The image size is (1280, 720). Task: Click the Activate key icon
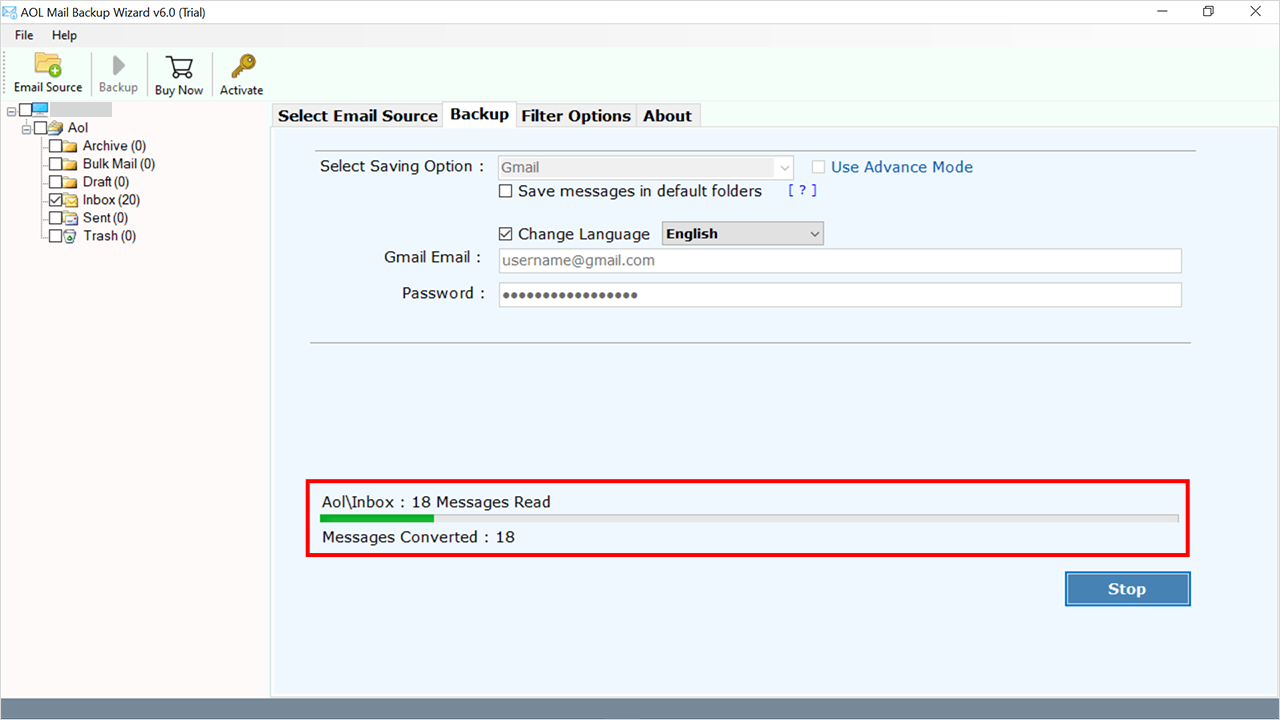tap(242, 66)
